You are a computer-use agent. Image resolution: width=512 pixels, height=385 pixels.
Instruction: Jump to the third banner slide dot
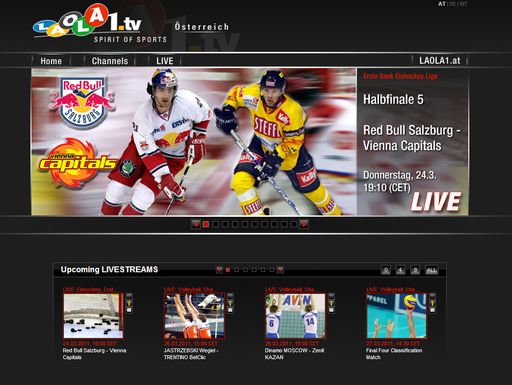coord(225,224)
